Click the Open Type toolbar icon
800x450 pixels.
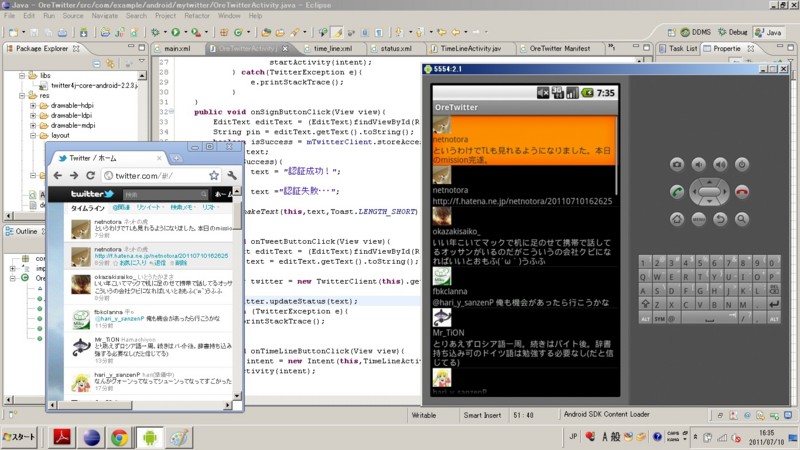click(x=266, y=32)
